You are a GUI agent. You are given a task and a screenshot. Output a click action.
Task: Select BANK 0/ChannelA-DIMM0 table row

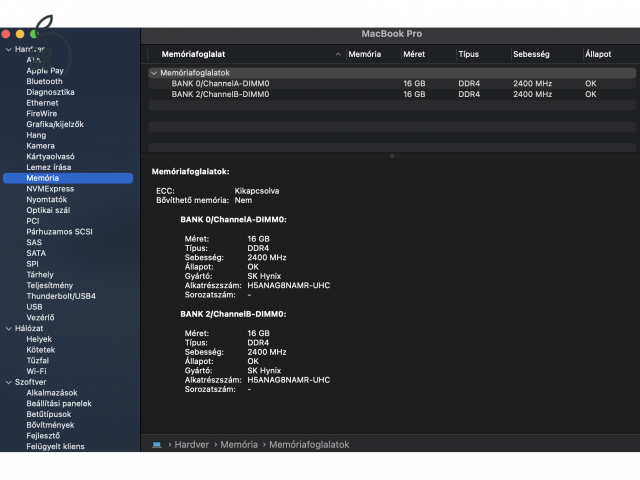(392, 84)
